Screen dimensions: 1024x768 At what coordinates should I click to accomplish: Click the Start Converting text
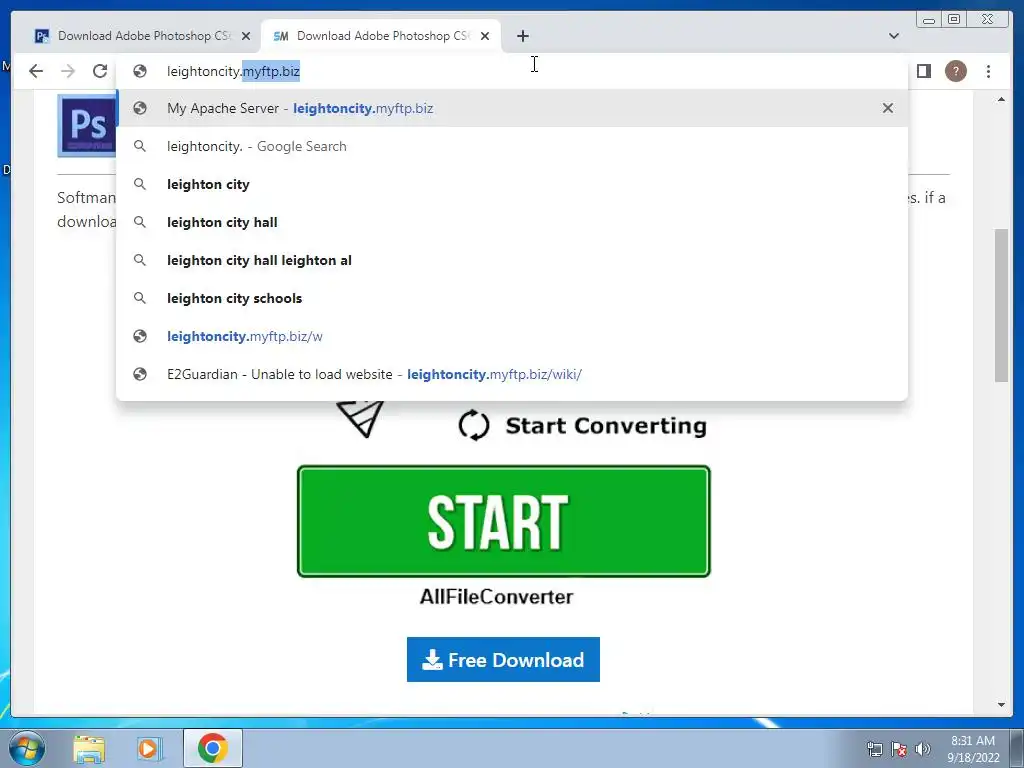tap(606, 426)
